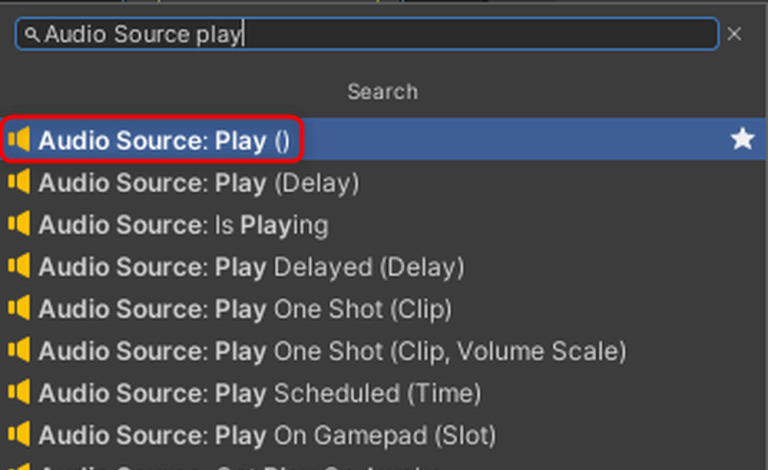Image resolution: width=768 pixels, height=470 pixels.
Task: Click speaker icon beside Play One Shot (Clip, Volume Scale)
Action: [x=19, y=350]
